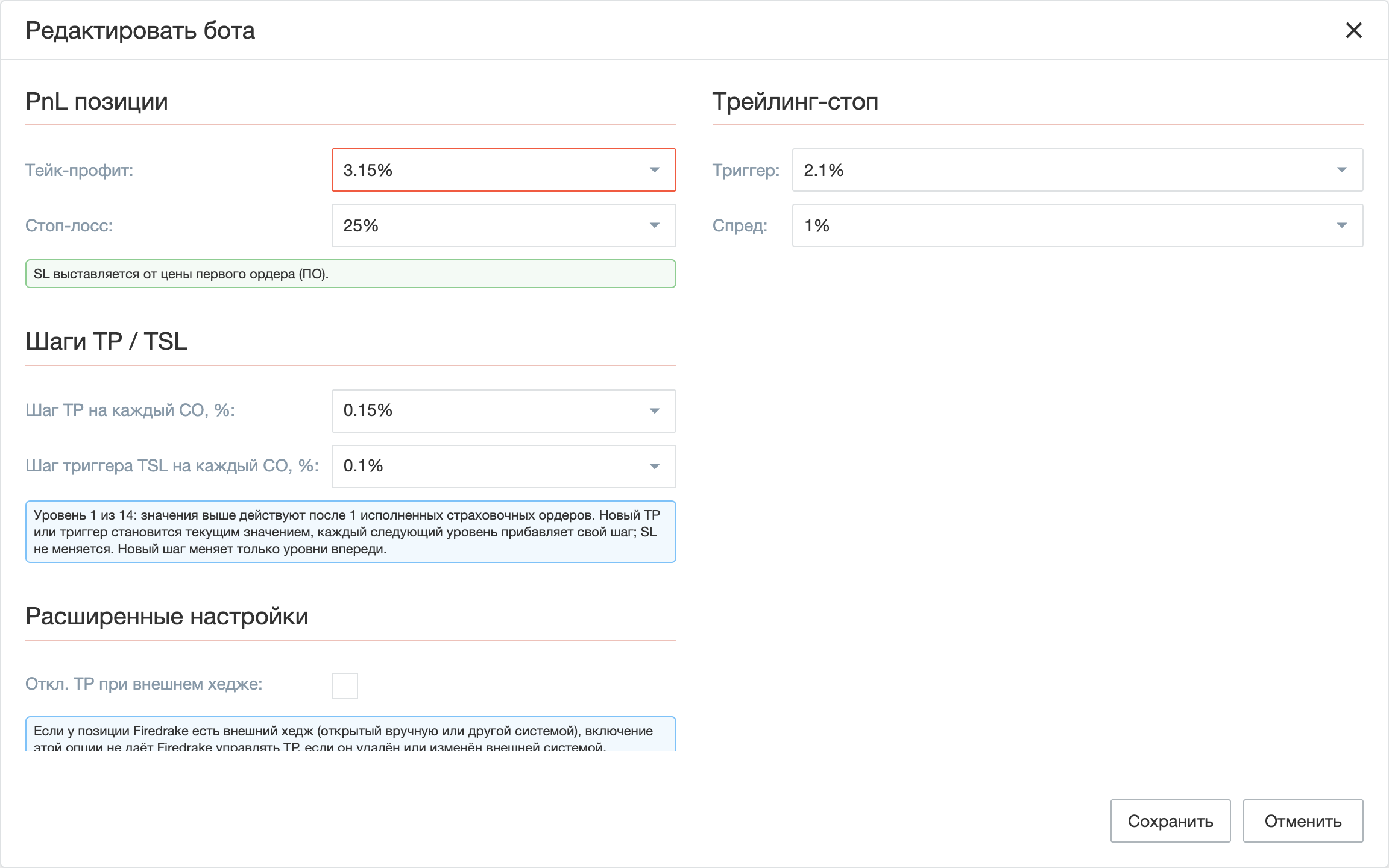Image resolution: width=1389 pixels, height=868 pixels.
Task: Click the Уровень 1 из 14 info note
Action: (350, 532)
